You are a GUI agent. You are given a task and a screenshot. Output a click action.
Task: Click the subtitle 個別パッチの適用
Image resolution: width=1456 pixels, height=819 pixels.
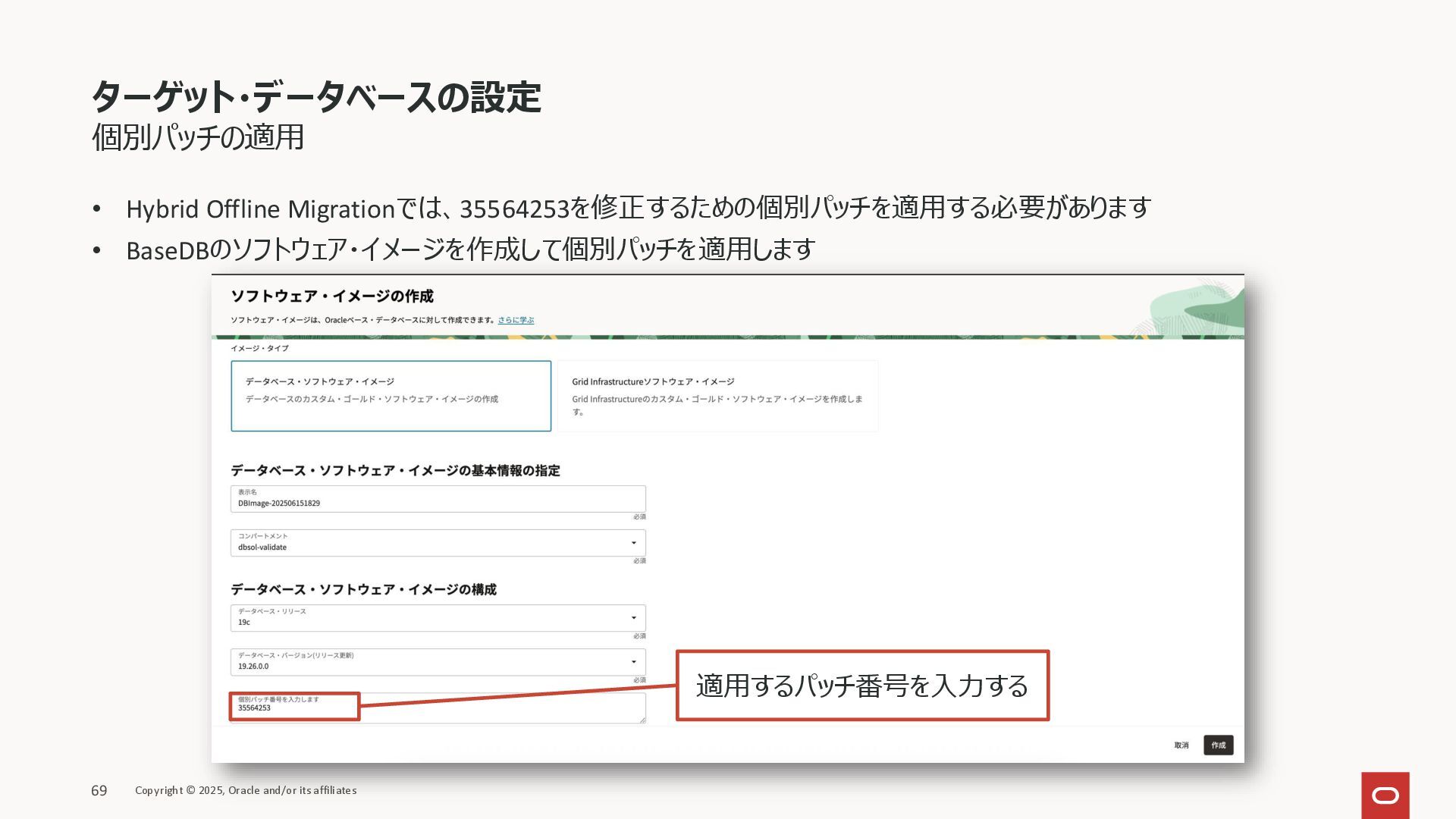click(x=198, y=137)
